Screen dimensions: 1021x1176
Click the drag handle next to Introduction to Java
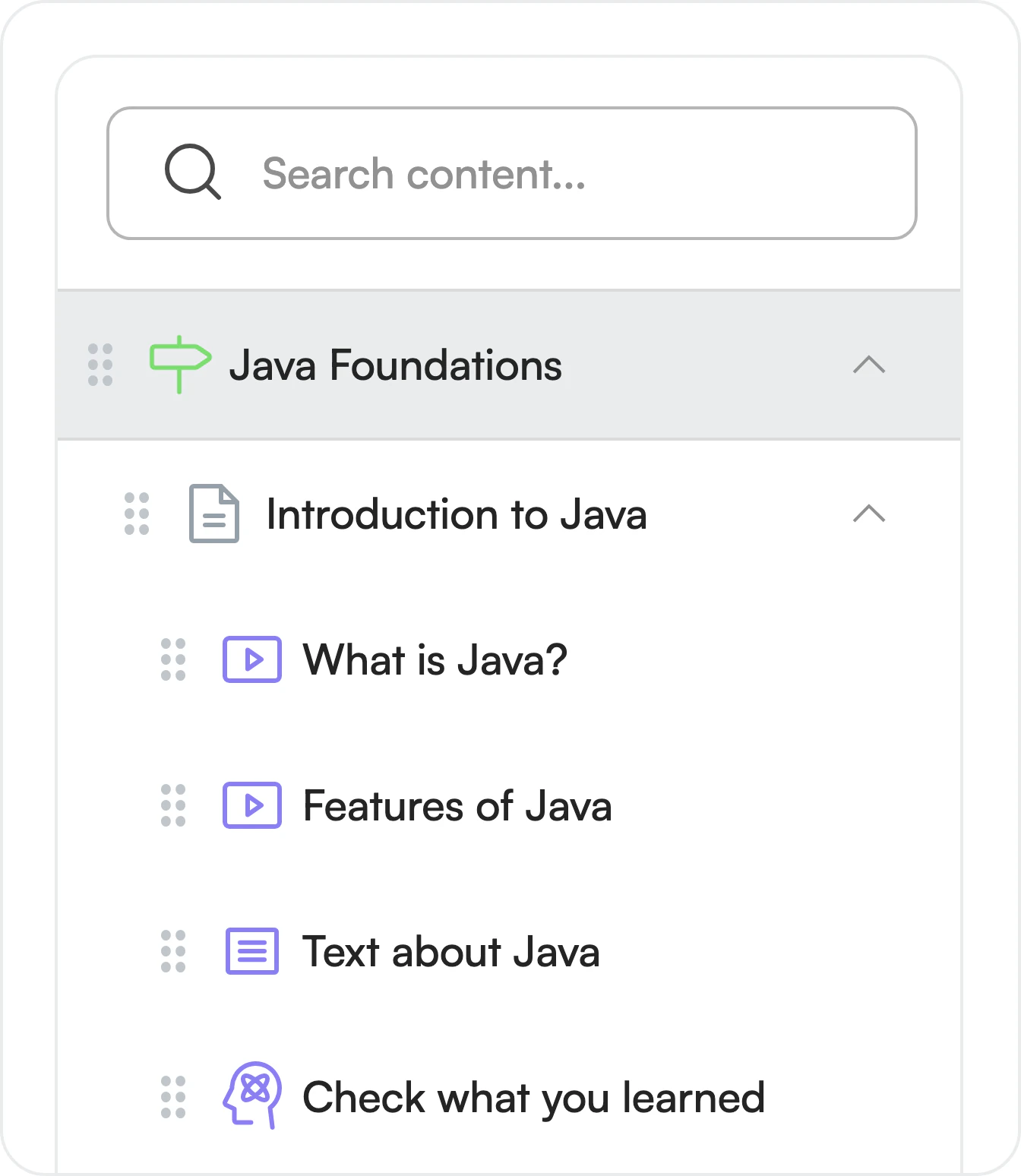tap(137, 514)
